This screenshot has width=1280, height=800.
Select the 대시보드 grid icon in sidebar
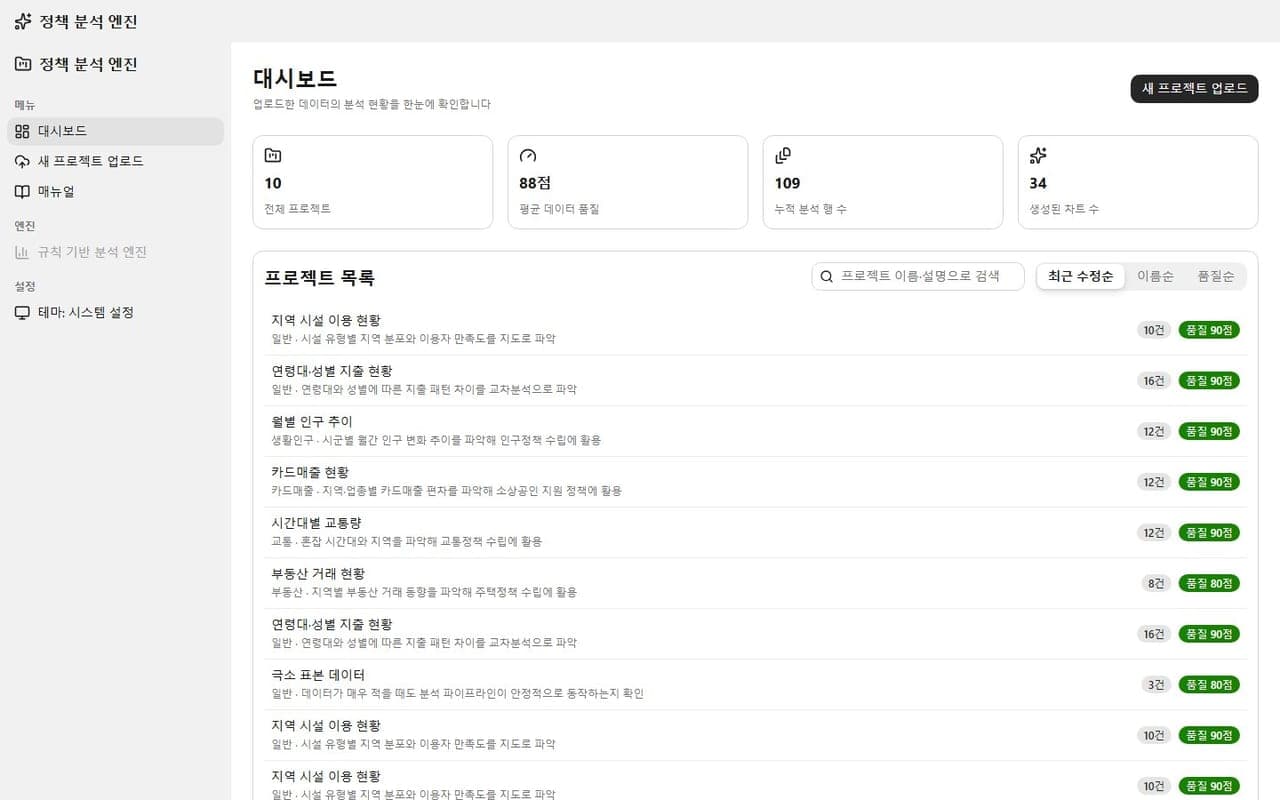[22, 131]
